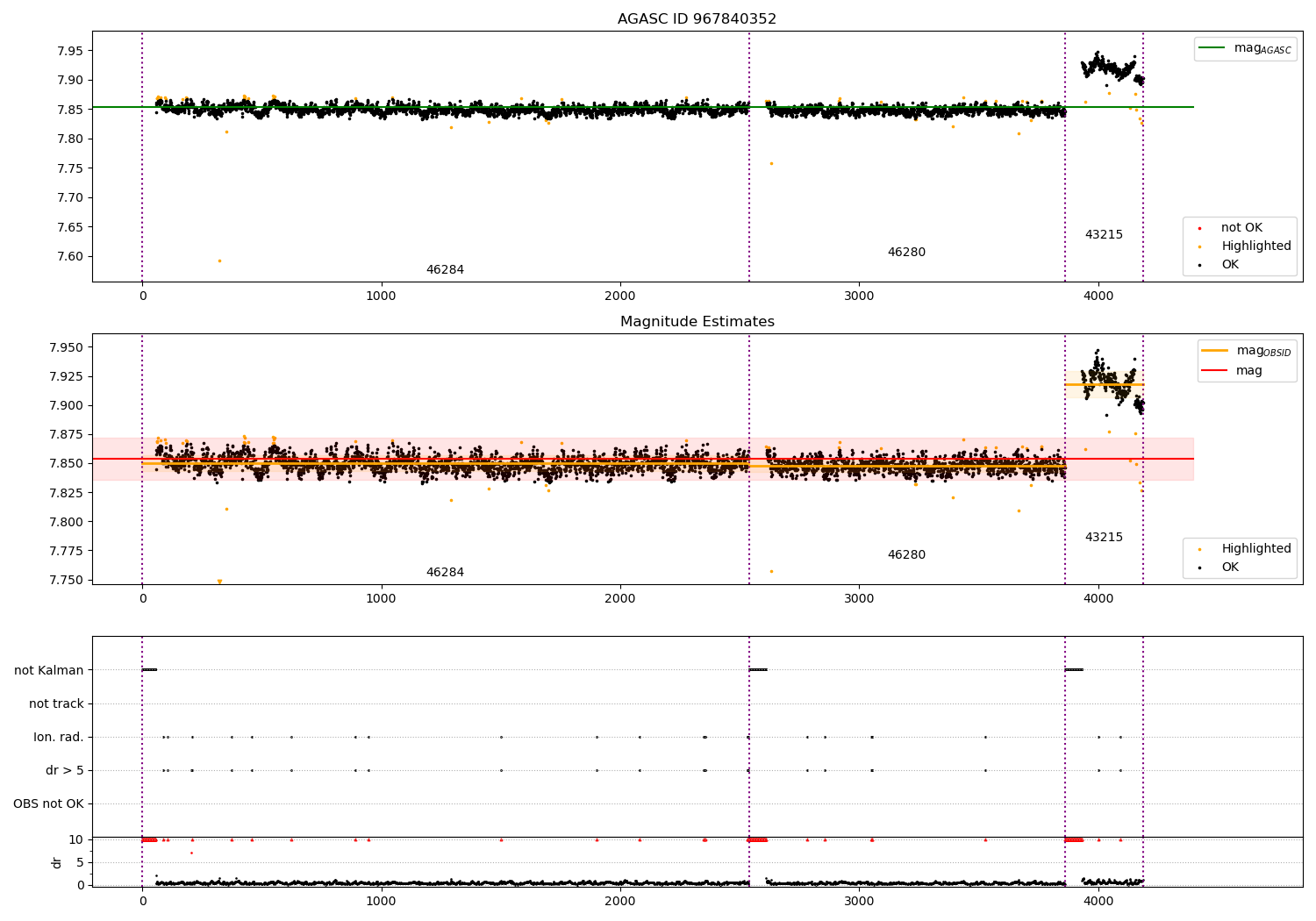Click 'OK' legend entry in top plot's lower legend
The height and width of the screenshot is (921, 1316).
click(x=1219, y=265)
